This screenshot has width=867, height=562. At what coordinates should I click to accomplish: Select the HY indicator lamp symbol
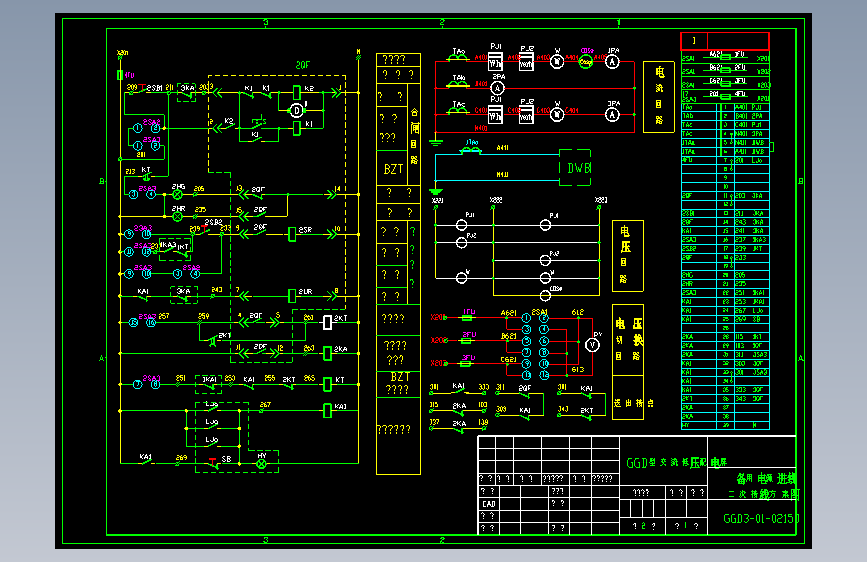point(262,464)
